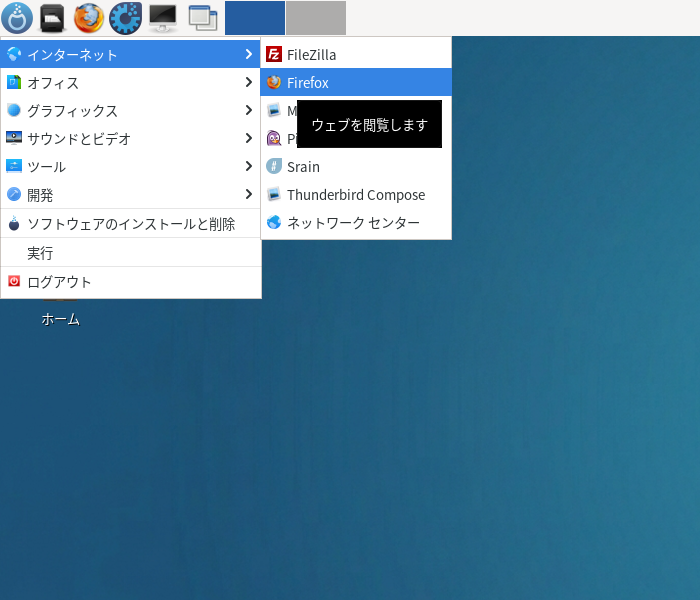Expand the サウンドとビデオ submenu arrow
The height and width of the screenshot is (600, 700).
coord(249,138)
